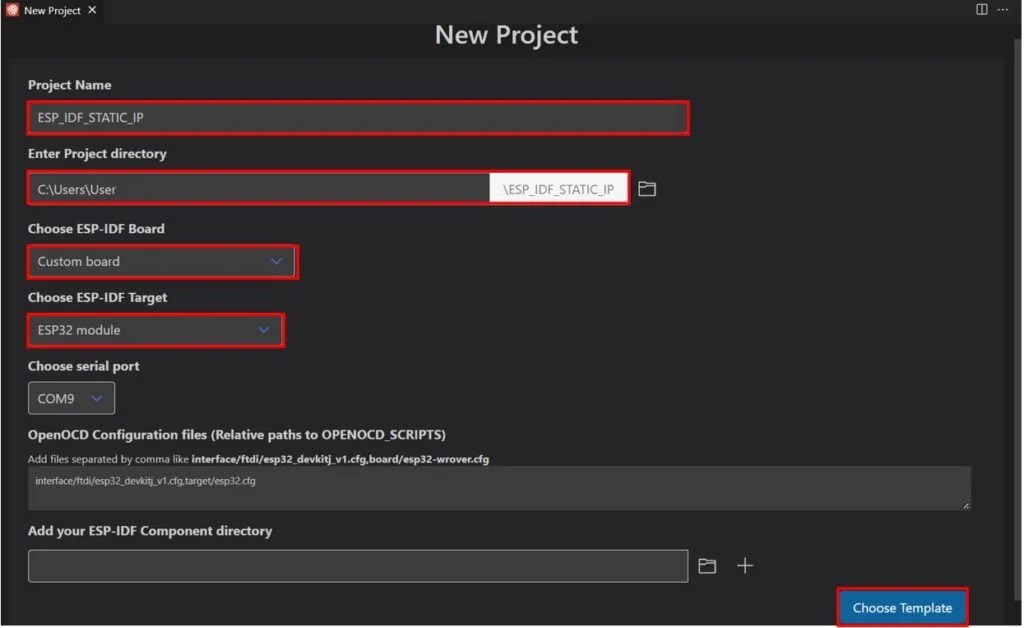
Task: Open folder picker for the project directory
Action: point(646,187)
